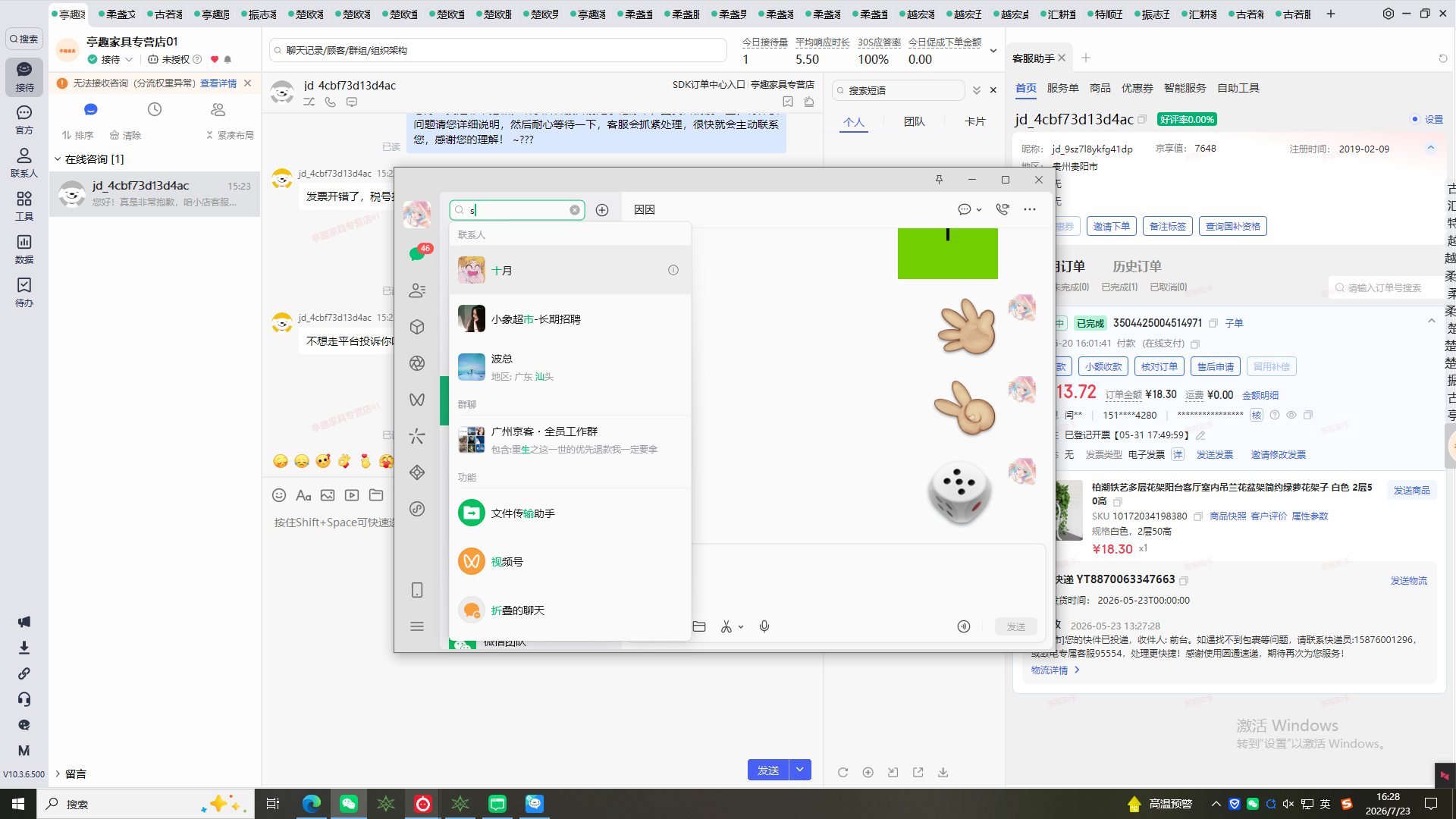Viewport: 1456px width, 819px height.
Task: Click the 售后申请 button
Action: point(1215,366)
